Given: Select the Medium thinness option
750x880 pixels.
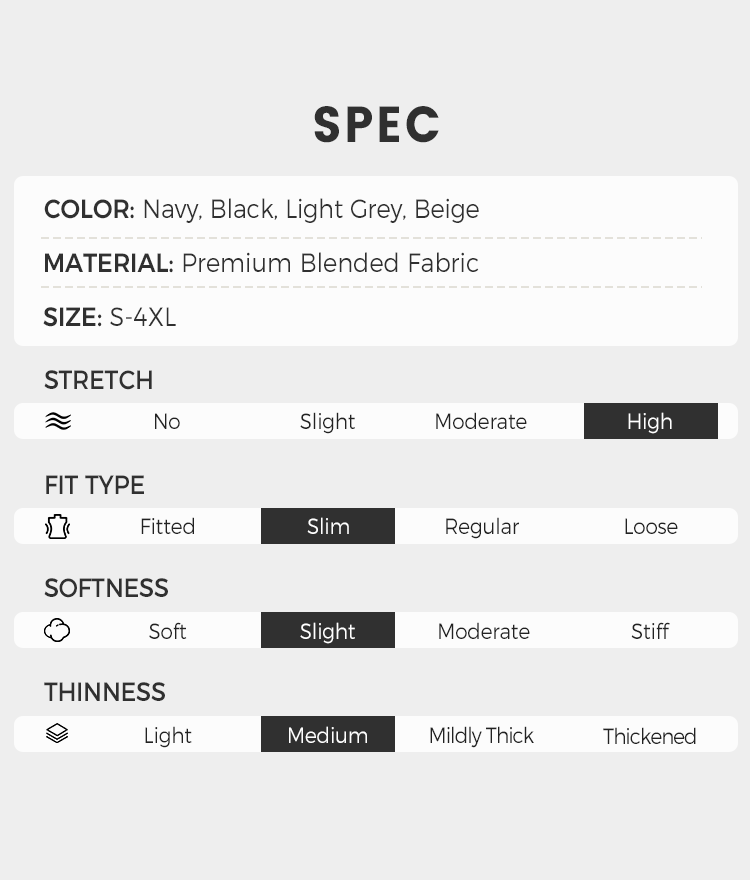Looking at the screenshot, I should [x=328, y=735].
